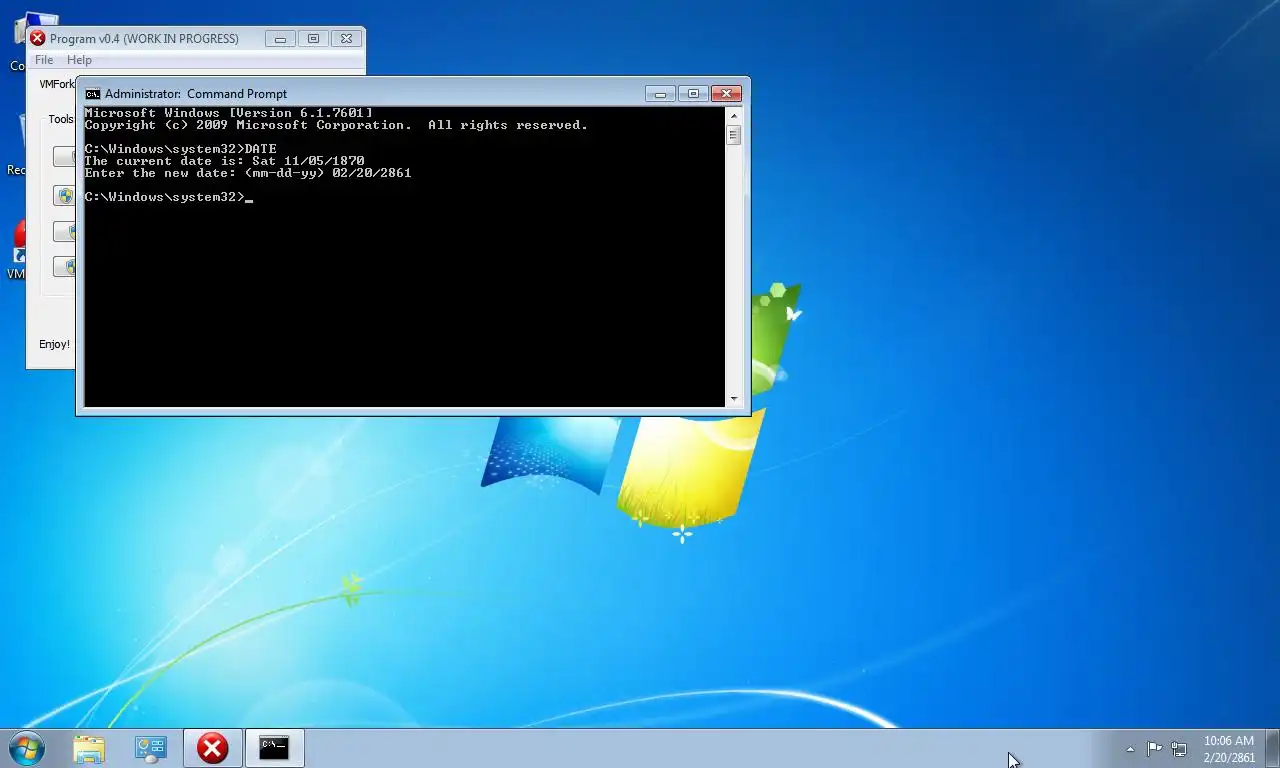Screen dimensions: 1280x768
Task: Click the 'Tools' group label in the Program window
Action: pos(61,119)
